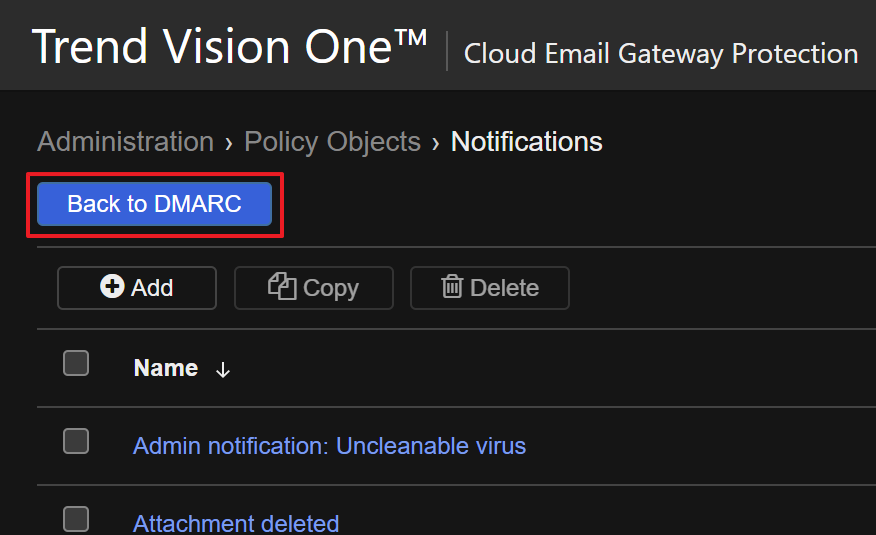
Task: Click the sort arrow beside Name
Action: coord(223,370)
